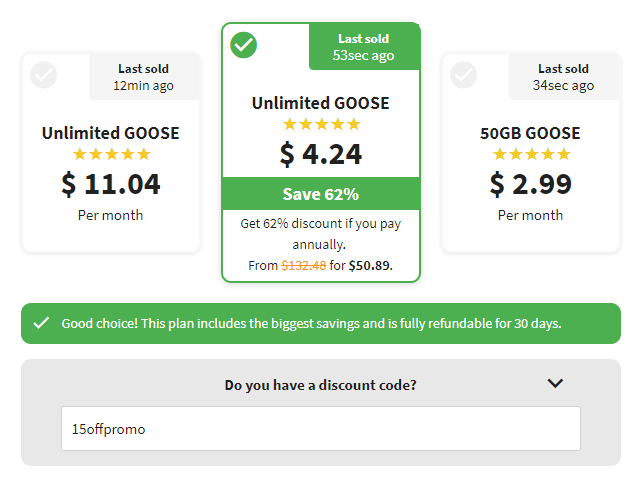Image resolution: width=633 pixels, height=477 pixels.
Task: Click the Do you have a discount code heading
Action: (321, 385)
